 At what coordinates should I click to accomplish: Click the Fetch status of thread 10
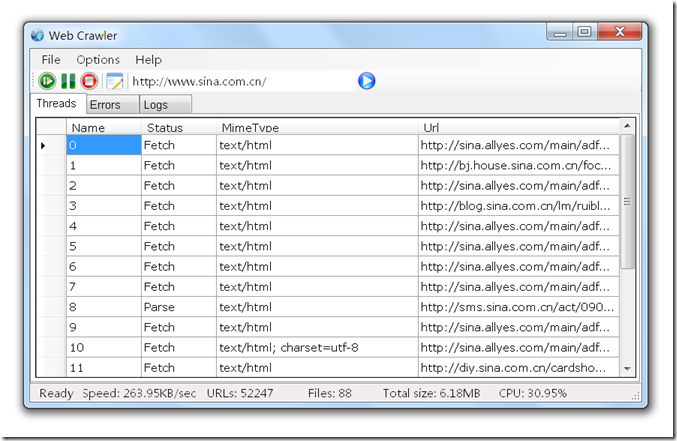179,348
